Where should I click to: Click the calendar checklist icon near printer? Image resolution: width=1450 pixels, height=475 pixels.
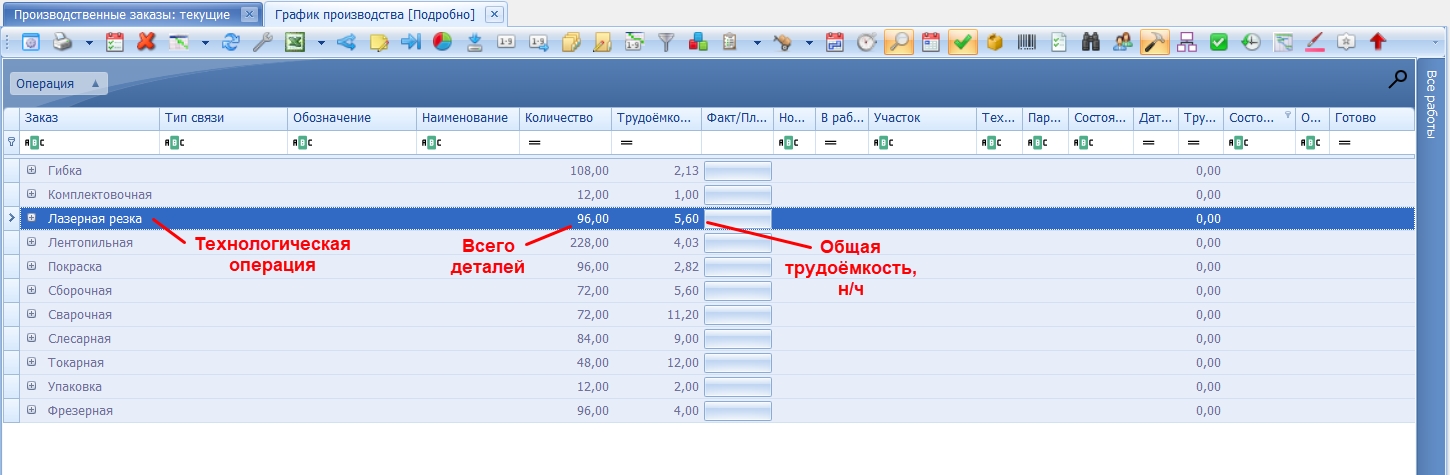(x=114, y=42)
